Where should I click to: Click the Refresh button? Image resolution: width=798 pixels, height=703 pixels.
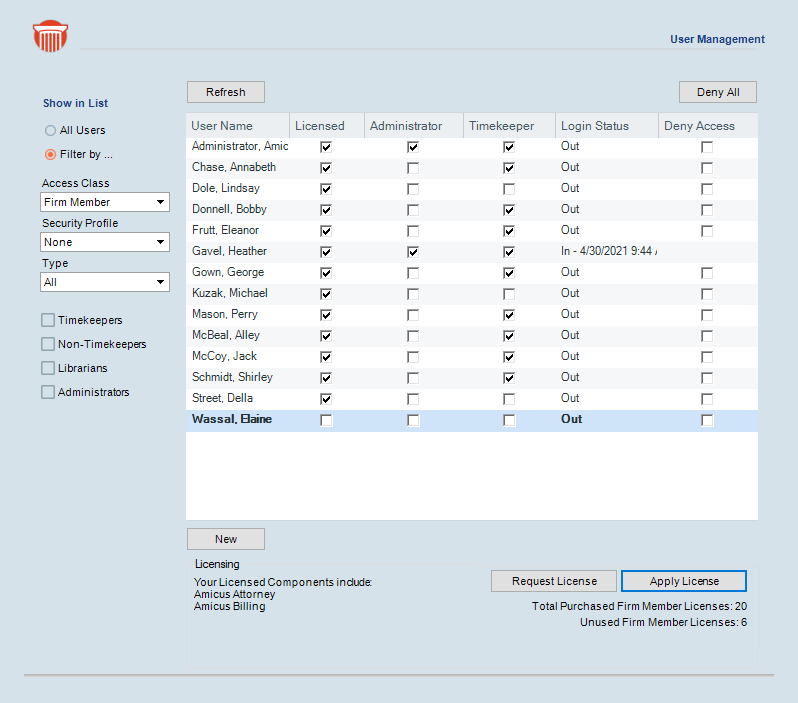[x=226, y=92]
